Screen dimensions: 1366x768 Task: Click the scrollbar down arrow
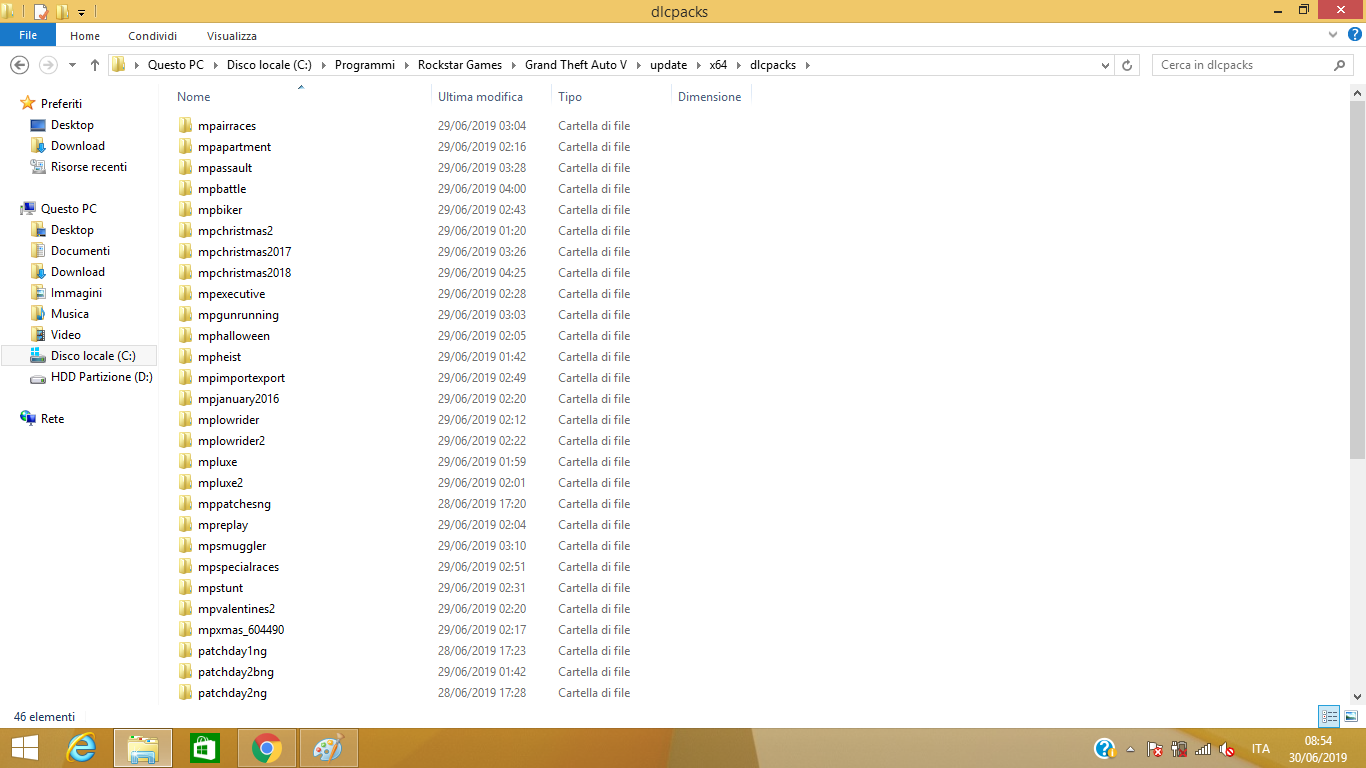[1358, 696]
